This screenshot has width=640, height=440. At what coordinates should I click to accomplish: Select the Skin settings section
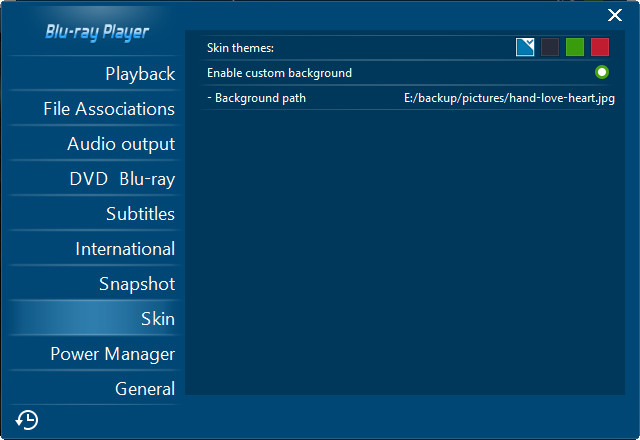tap(94, 319)
